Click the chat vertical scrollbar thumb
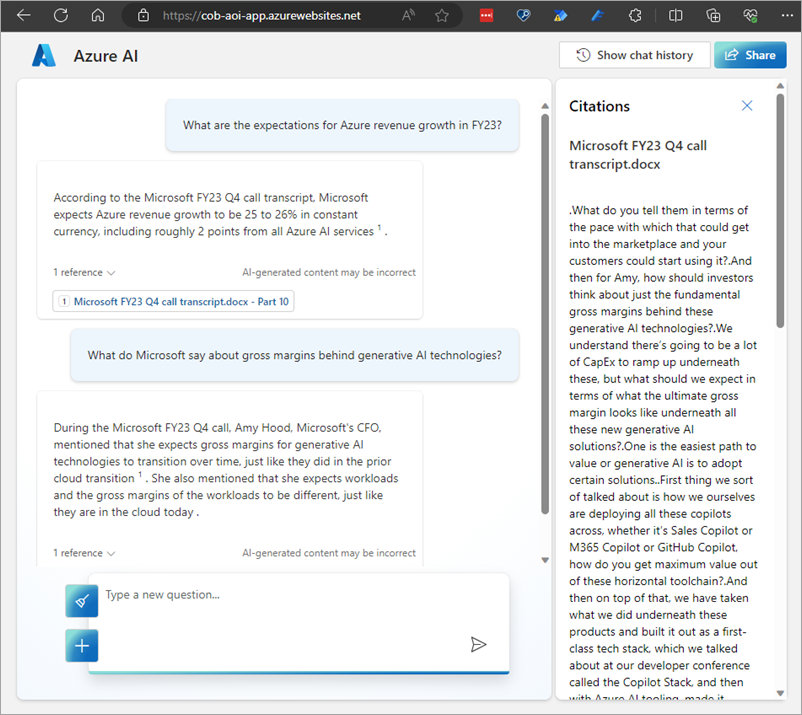The image size is (802, 715). (545, 314)
